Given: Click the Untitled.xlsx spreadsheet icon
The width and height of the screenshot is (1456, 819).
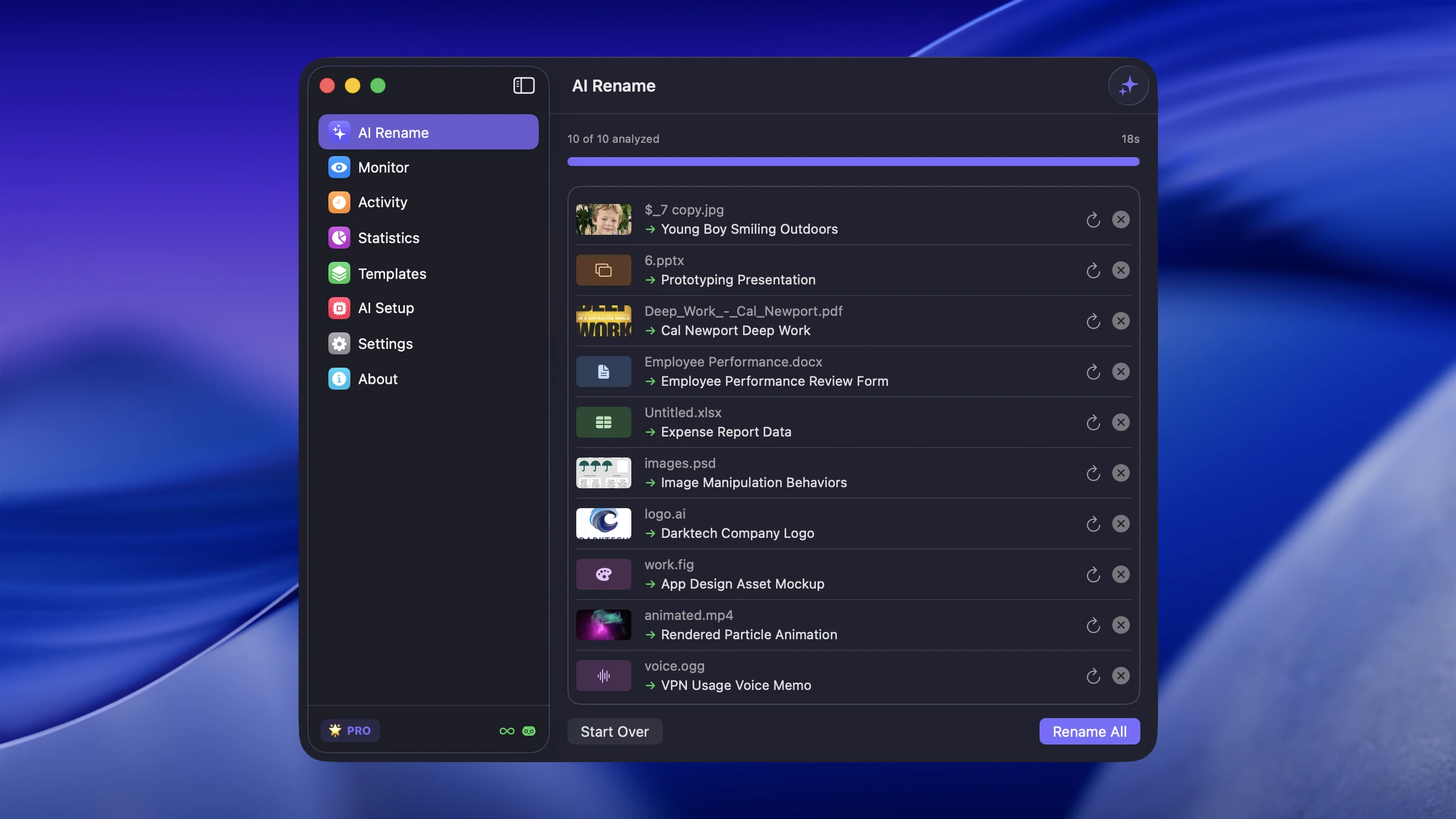Looking at the screenshot, I should 603,422.
